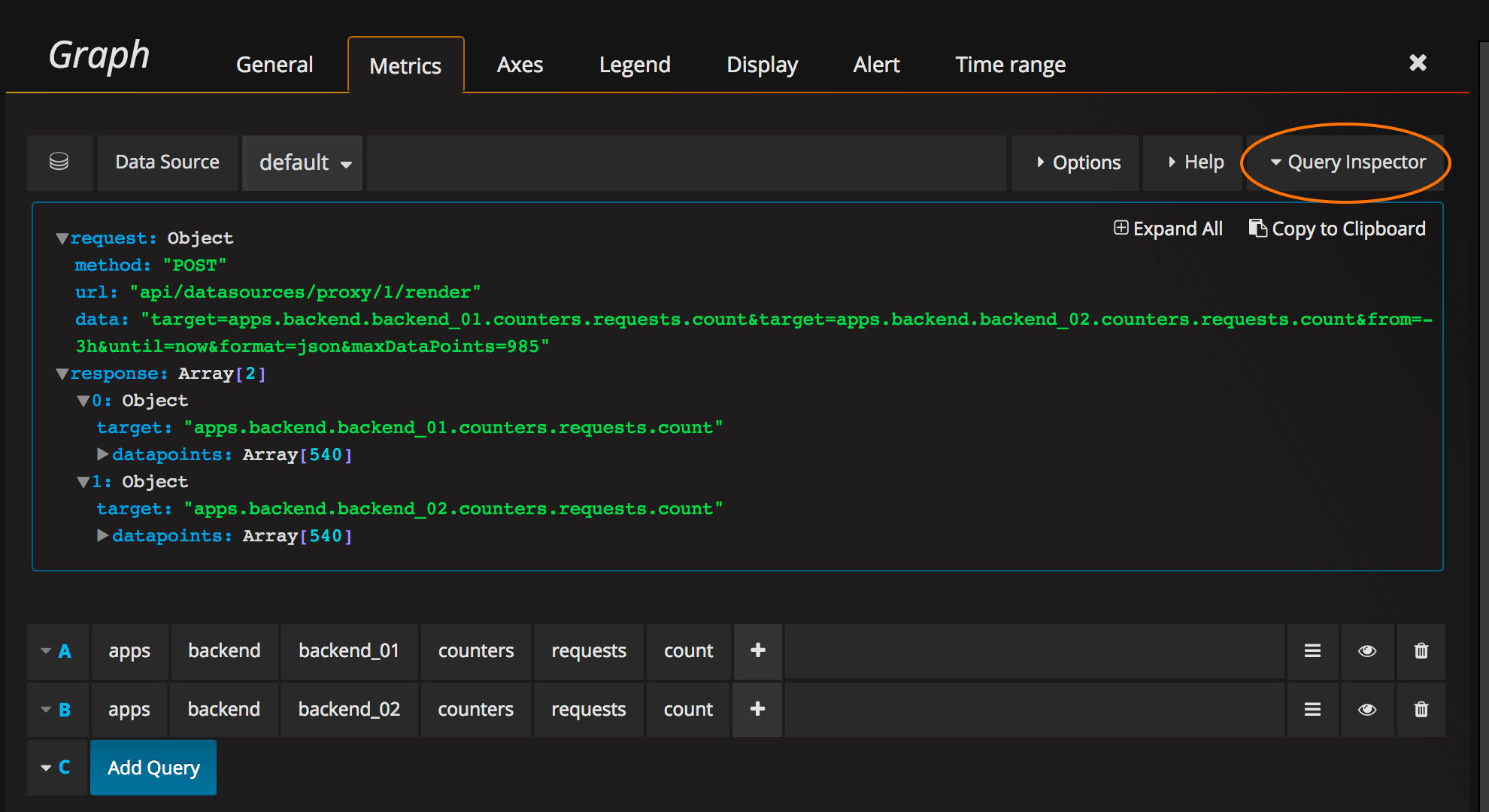Image resolution: width=1489 pixels, height=812 pixels.
Task: Select the count segment in query B
Action: [687, 709]
